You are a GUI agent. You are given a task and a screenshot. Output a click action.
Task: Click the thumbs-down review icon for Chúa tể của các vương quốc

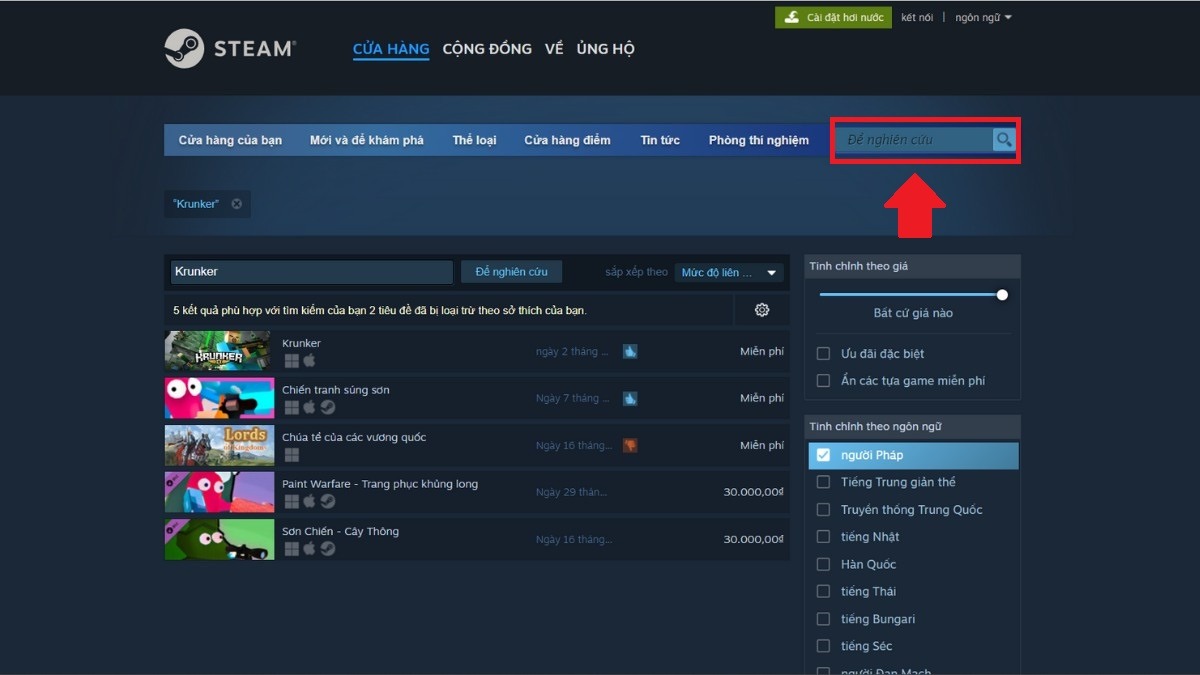[x=630, y=445]
